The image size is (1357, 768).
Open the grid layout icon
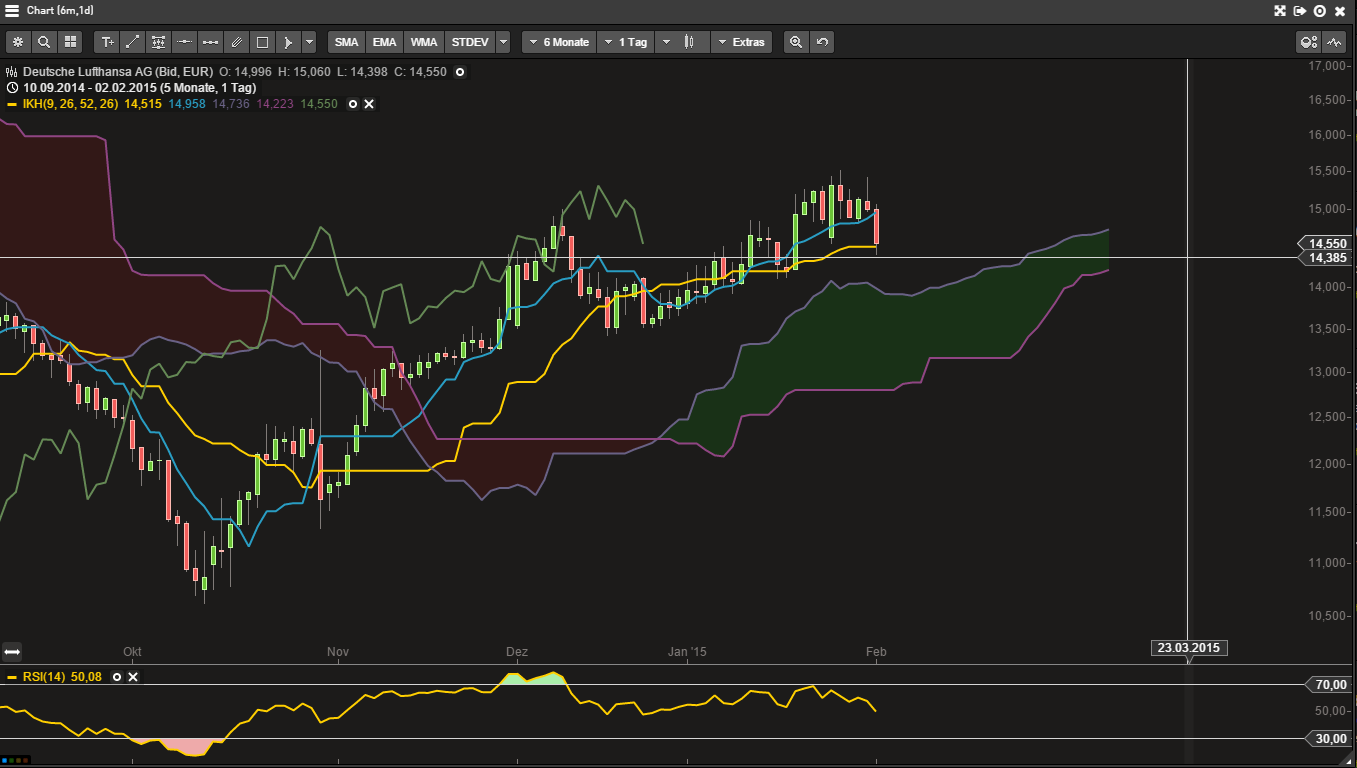(x=70, y=42)
